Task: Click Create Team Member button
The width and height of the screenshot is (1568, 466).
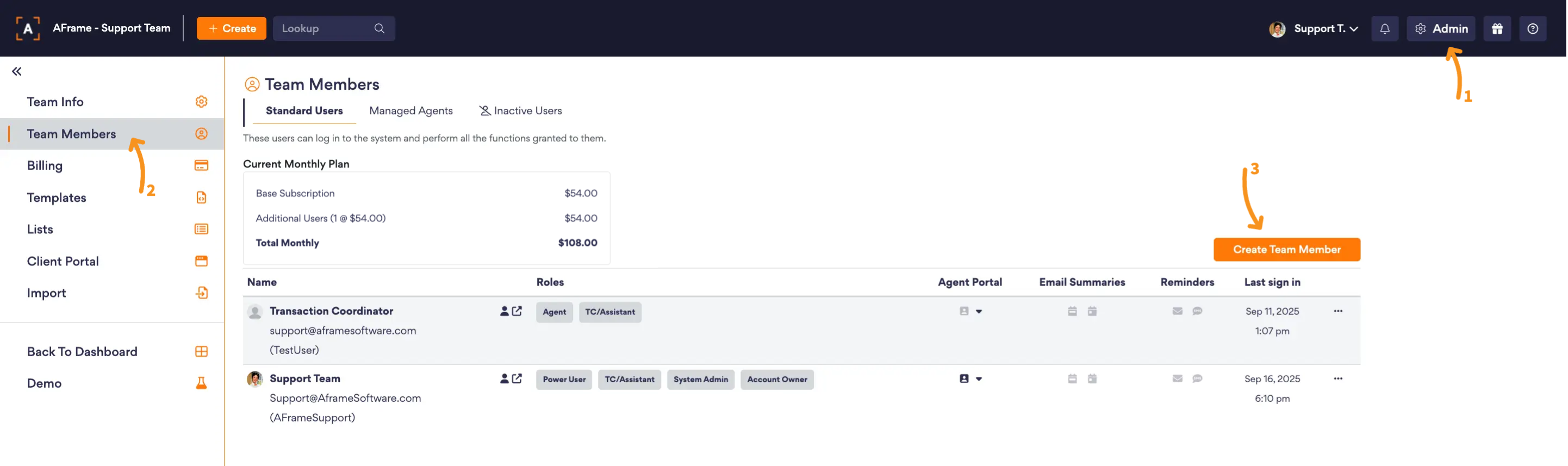Action: pos(1286,250)
